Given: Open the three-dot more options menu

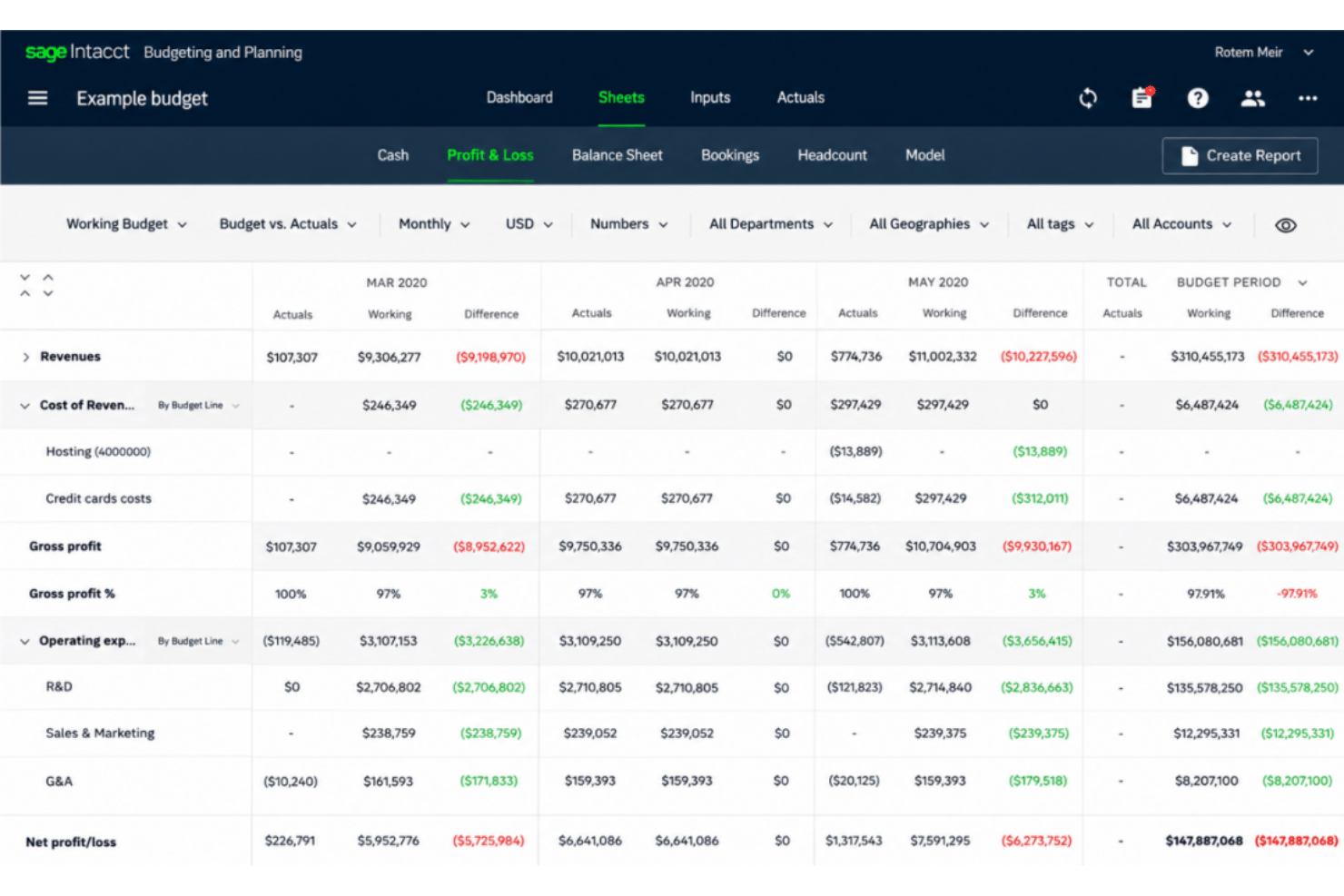Looking at the screenshot, I should [x=1308, y=98].
